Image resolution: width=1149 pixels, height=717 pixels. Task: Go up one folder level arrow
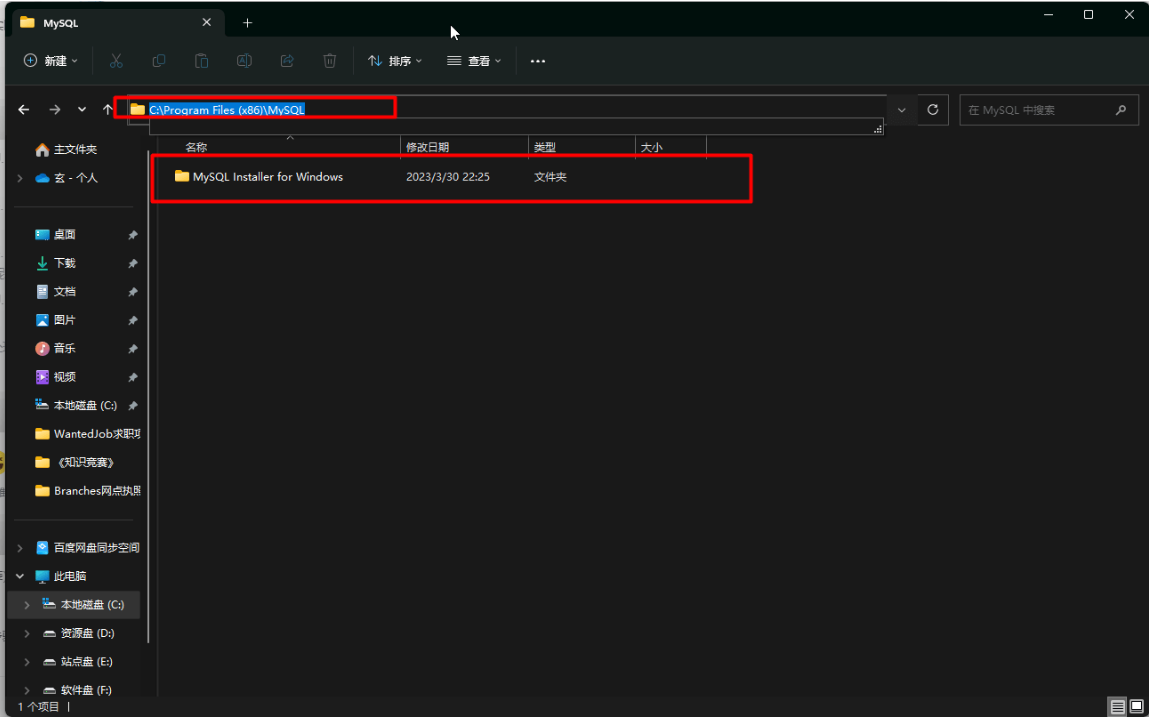coord(108,109)
